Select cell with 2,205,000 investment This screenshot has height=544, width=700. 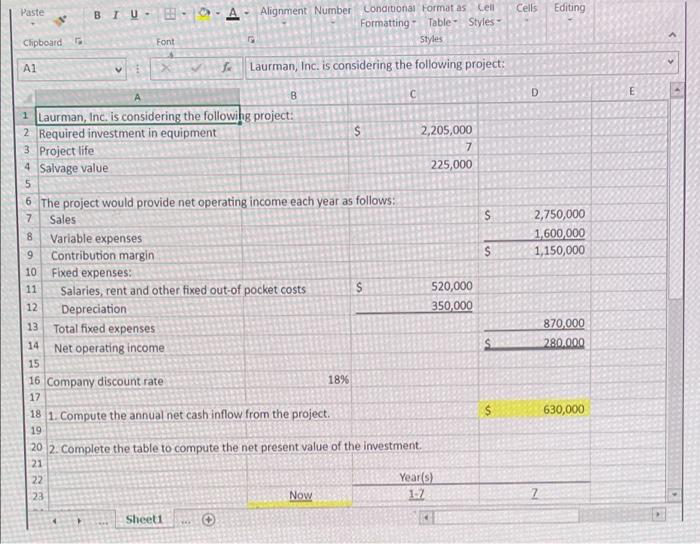(x=413, y=130)
